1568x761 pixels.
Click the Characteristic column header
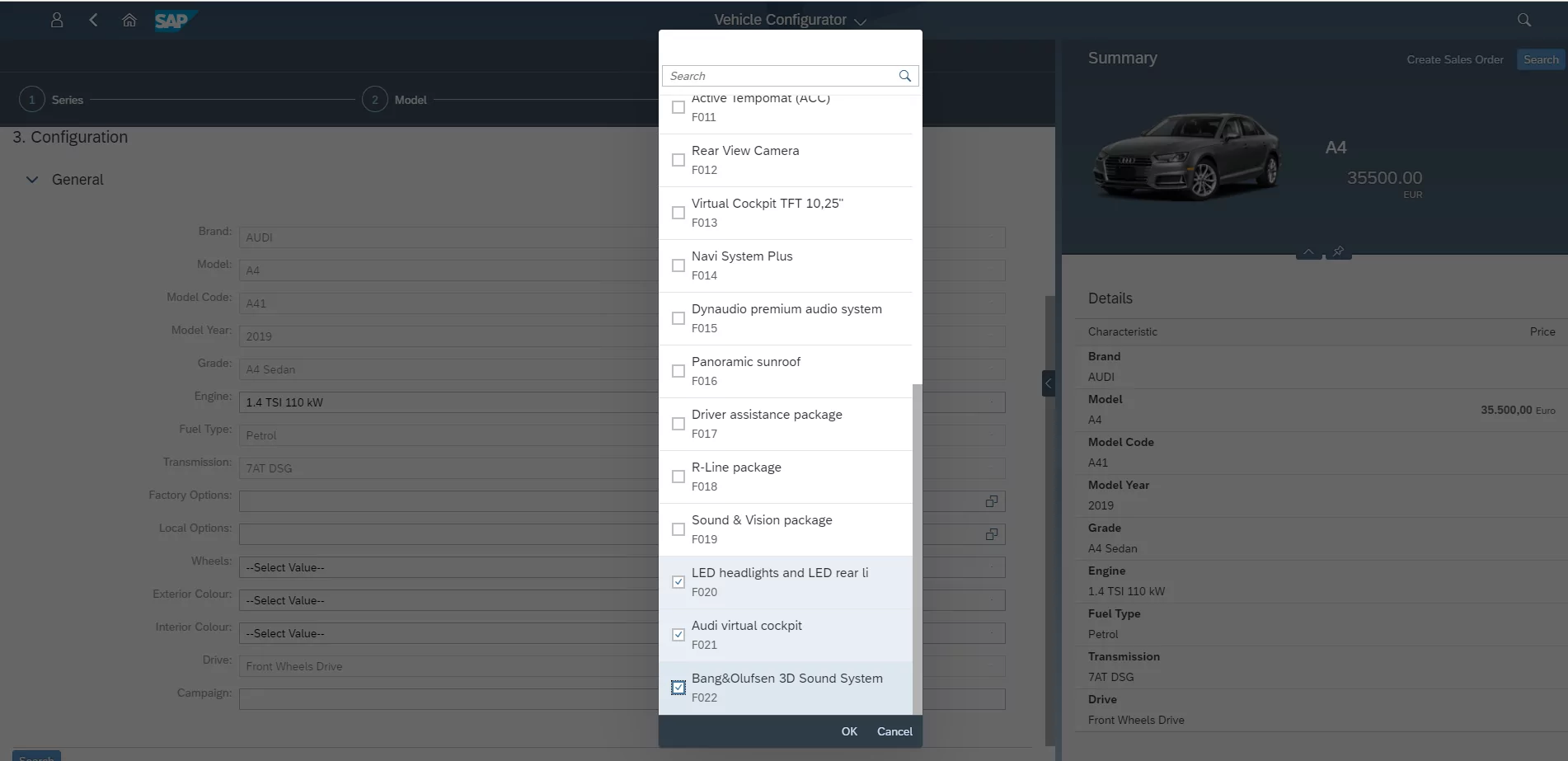pyautogui.click(x=1122, y=331)
